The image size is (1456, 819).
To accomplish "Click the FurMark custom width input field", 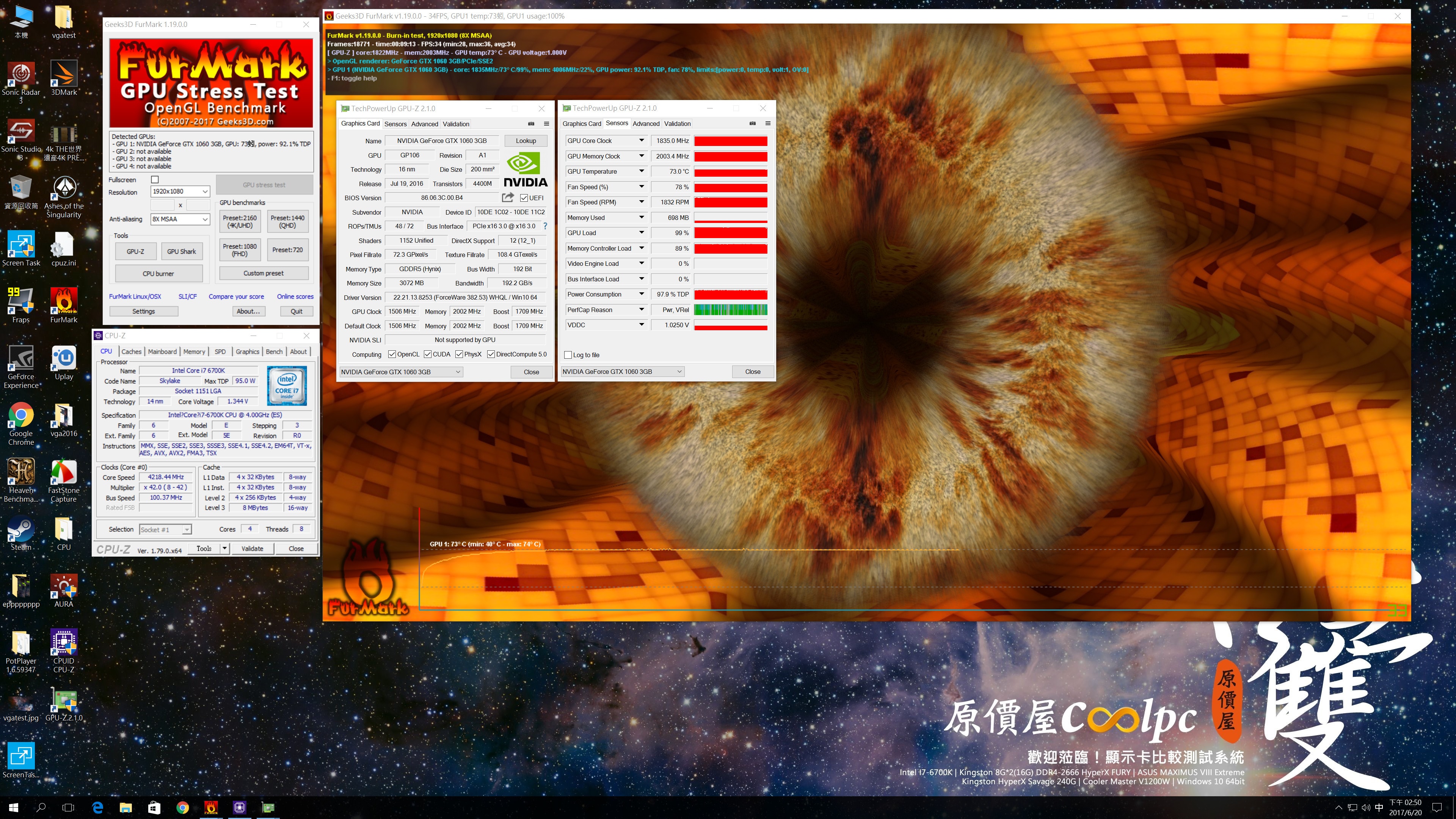I will (x=163, y=205).
